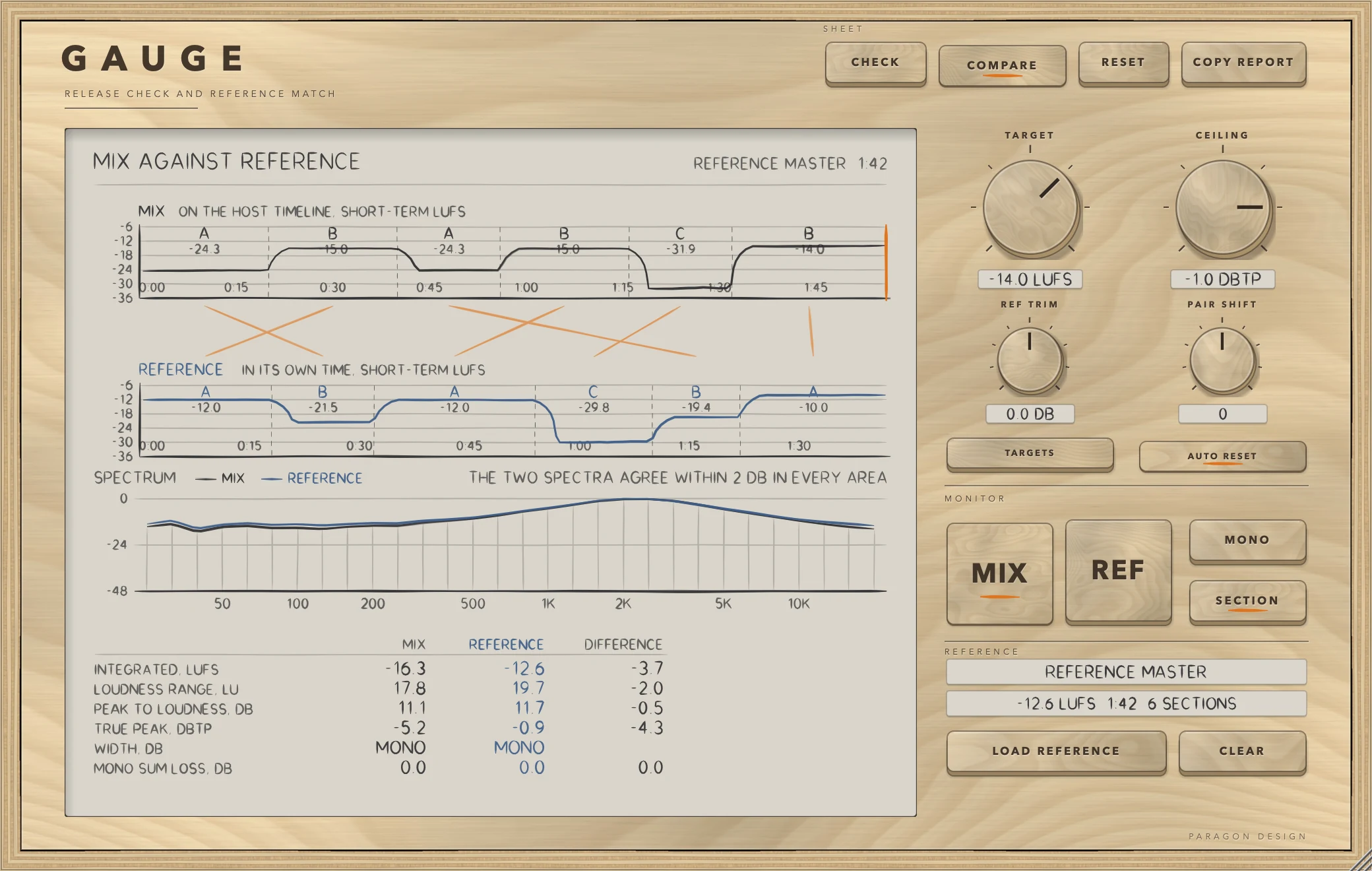Viewport: 1372px width, 871px height.
Task: Click the INTEGRATED, LUFS row label
Action: pyautogui.click(x=156, y=670)
